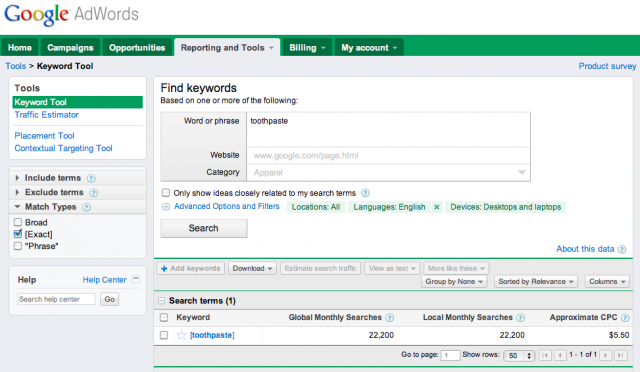Click the About this data link
640x372 pixels.
tap(585, 249)
